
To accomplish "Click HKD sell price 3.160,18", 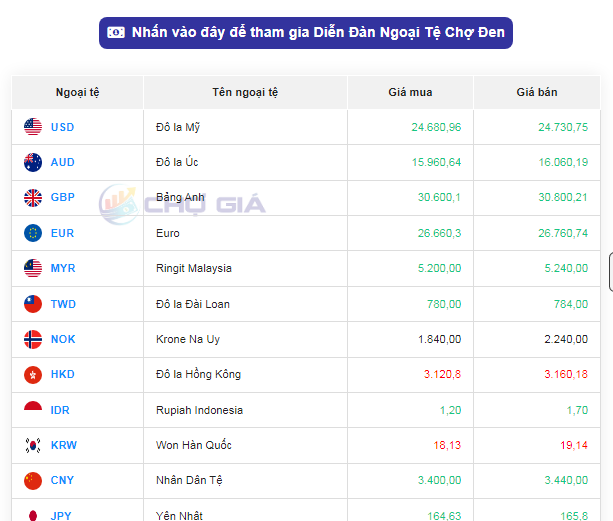I will pyautogui.click(x=566, y=374).
